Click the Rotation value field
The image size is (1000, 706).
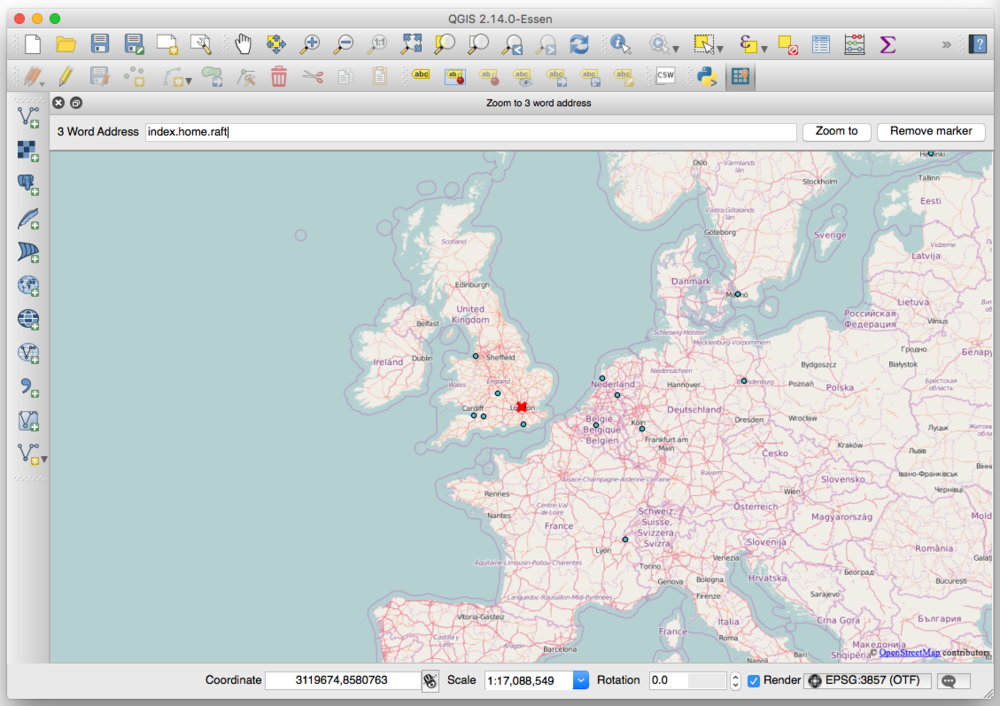[688, 680]
